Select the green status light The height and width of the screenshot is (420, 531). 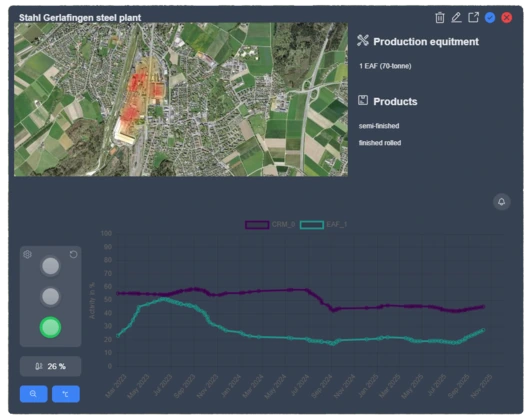point(50,327)
